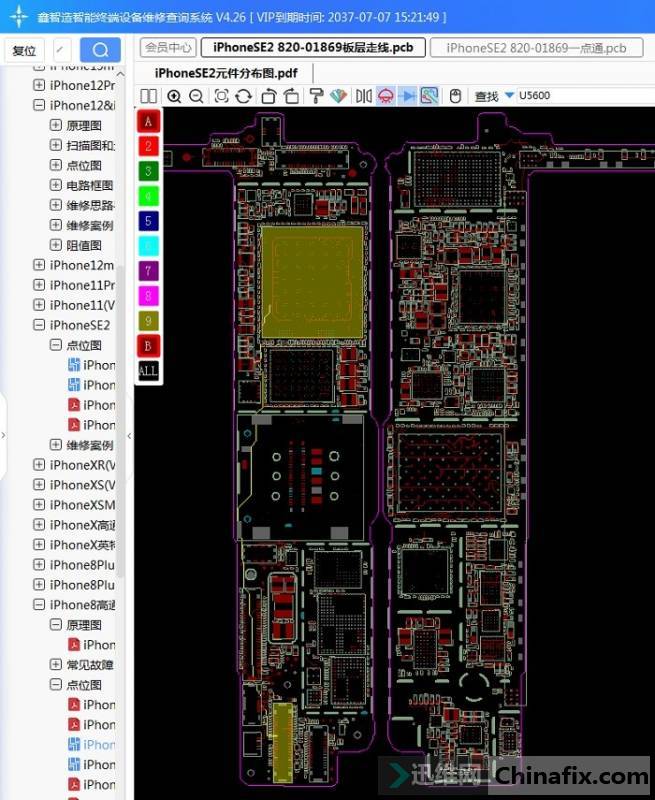Click the paint roller toolbar icon

(316, 96)
